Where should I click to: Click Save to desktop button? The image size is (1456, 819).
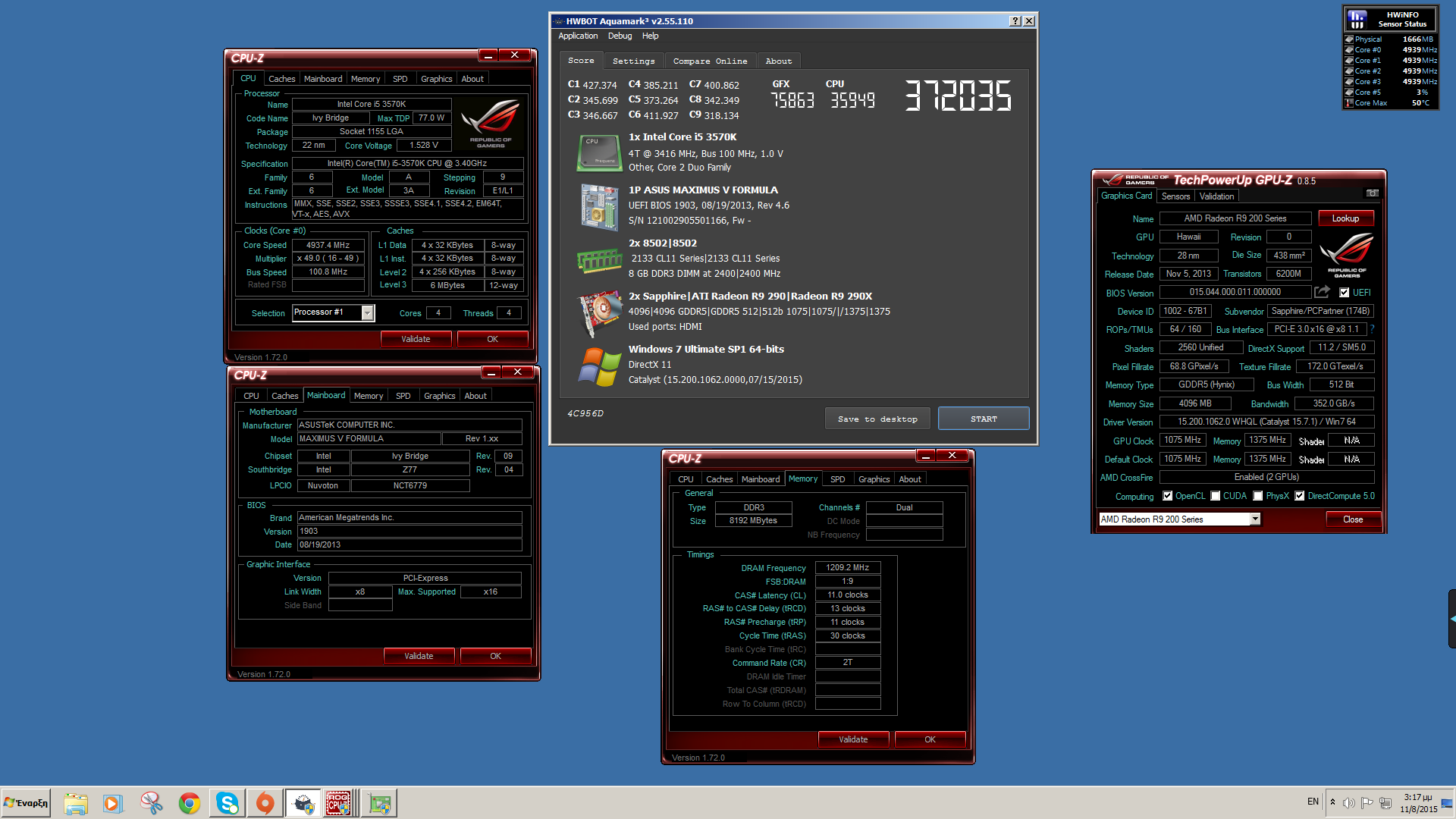(877, 419)
